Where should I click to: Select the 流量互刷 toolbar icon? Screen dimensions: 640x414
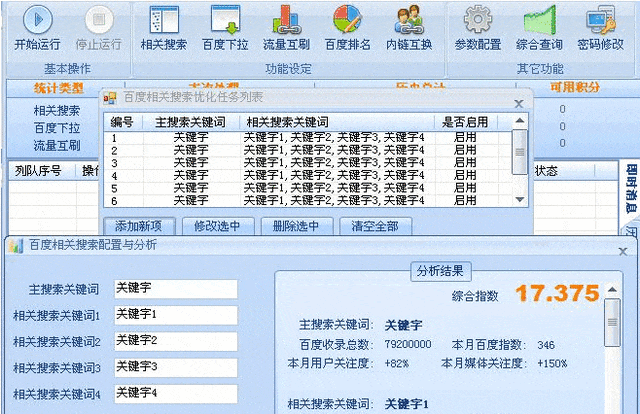288,21
